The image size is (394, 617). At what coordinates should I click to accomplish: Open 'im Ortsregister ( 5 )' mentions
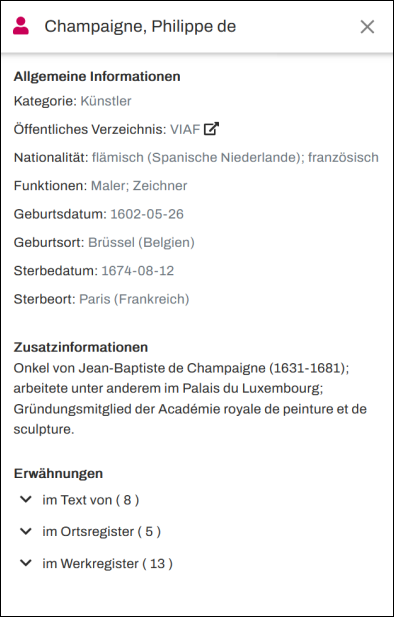point(102,532)
